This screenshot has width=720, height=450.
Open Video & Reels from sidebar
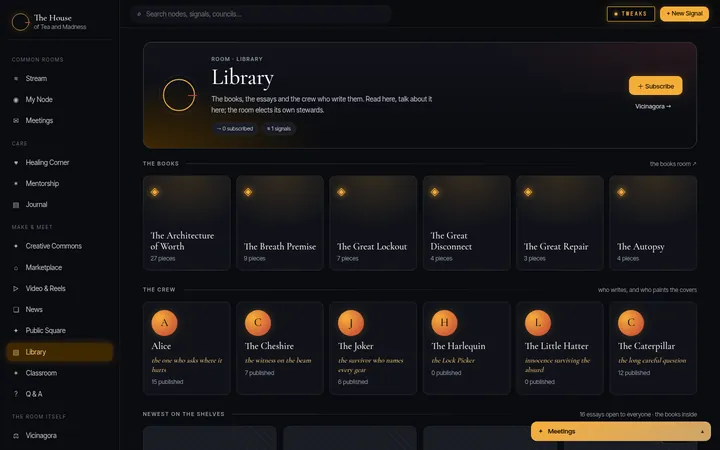[60, 288]
